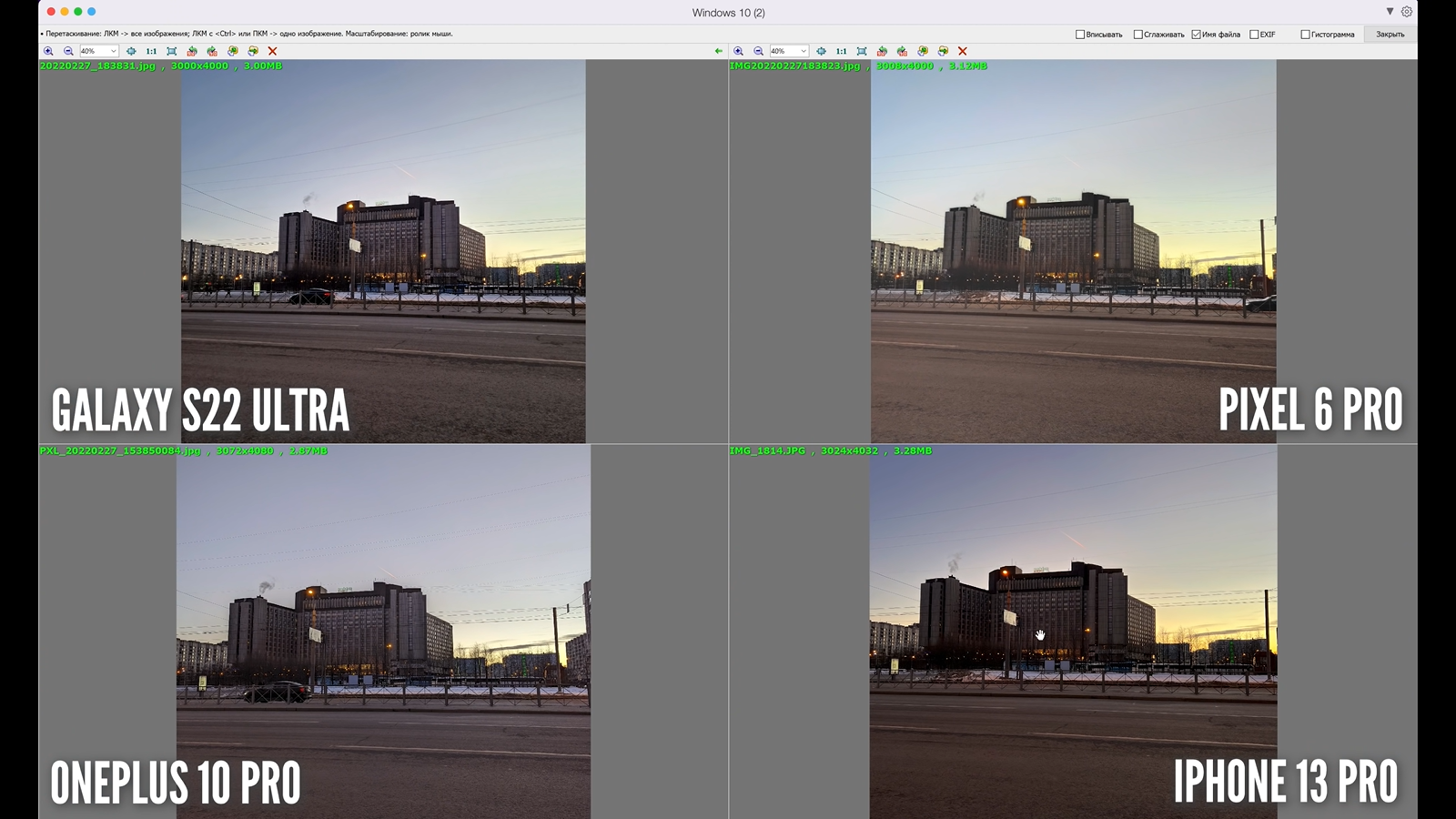Toggle the EXIF checkbox
Screen dimensions: 1456x819
click(x=1254, y=35)
